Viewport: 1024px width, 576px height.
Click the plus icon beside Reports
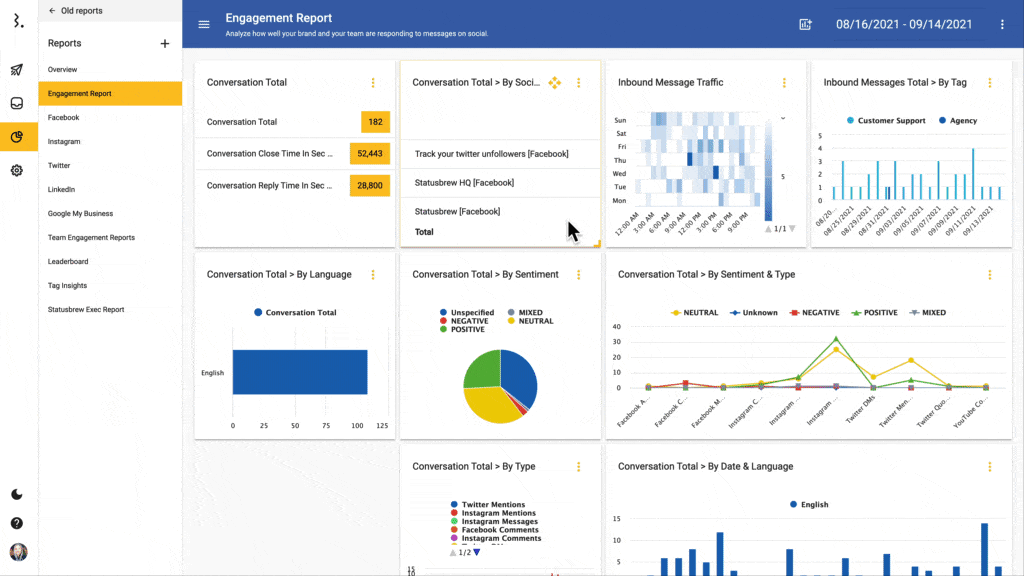[165, 44]
